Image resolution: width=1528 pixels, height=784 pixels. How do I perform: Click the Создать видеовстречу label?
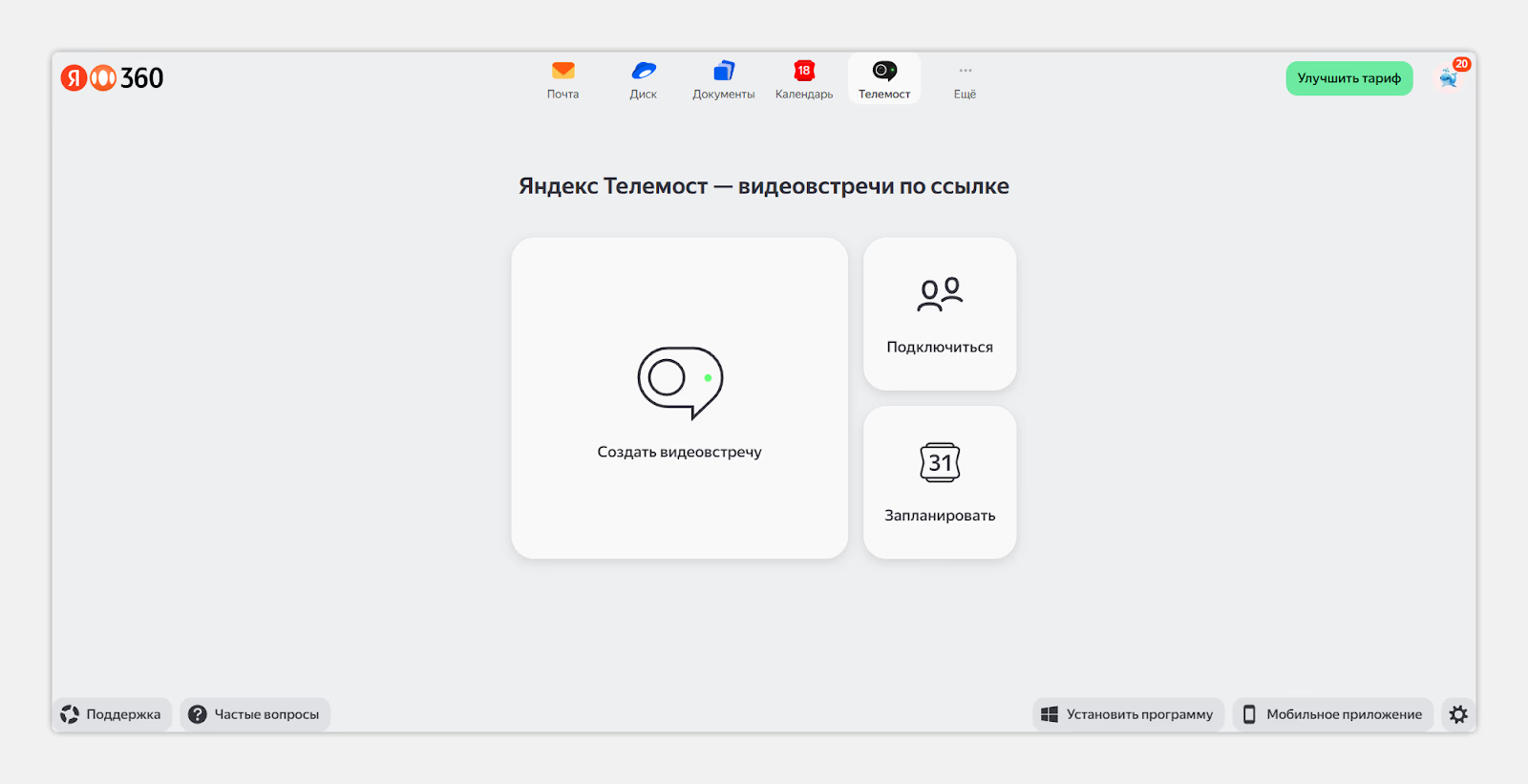679,452
